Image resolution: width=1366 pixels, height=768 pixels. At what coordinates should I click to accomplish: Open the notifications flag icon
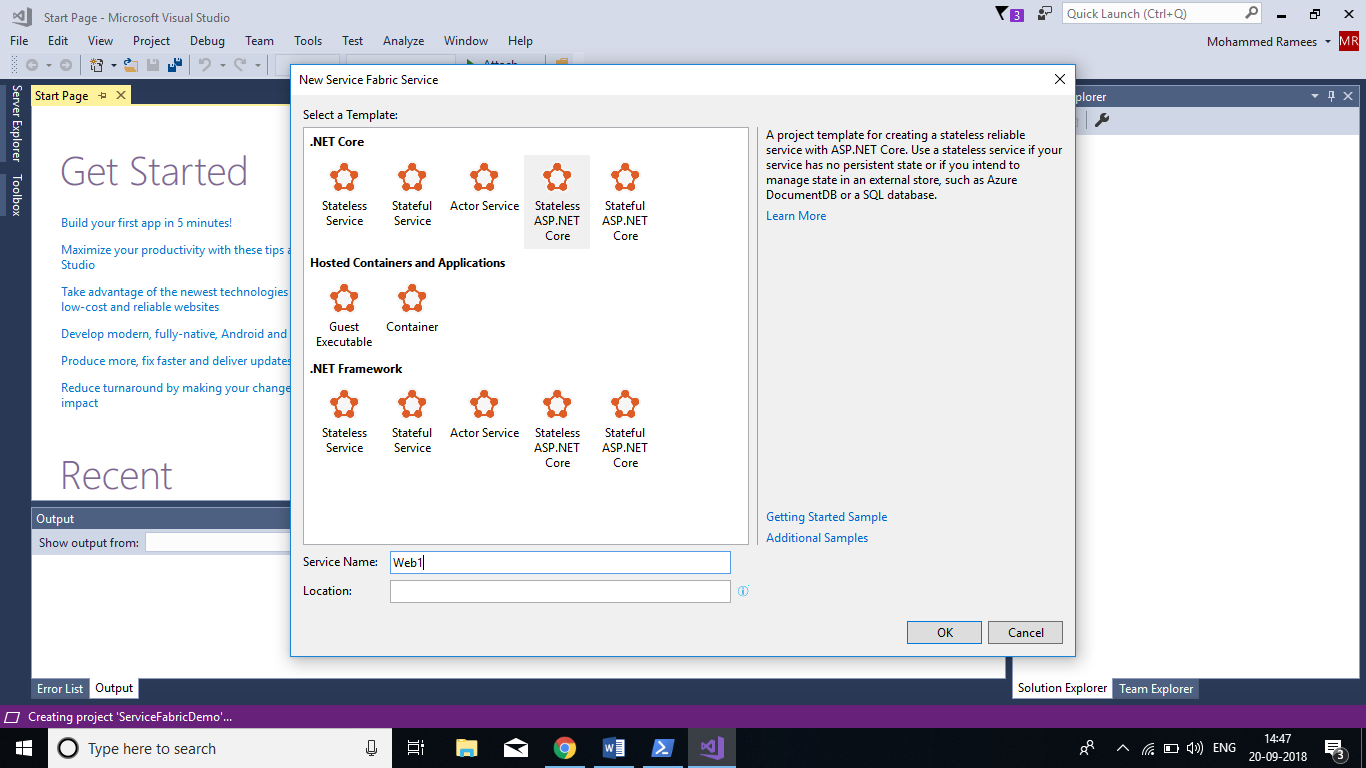coord(1003,14)
